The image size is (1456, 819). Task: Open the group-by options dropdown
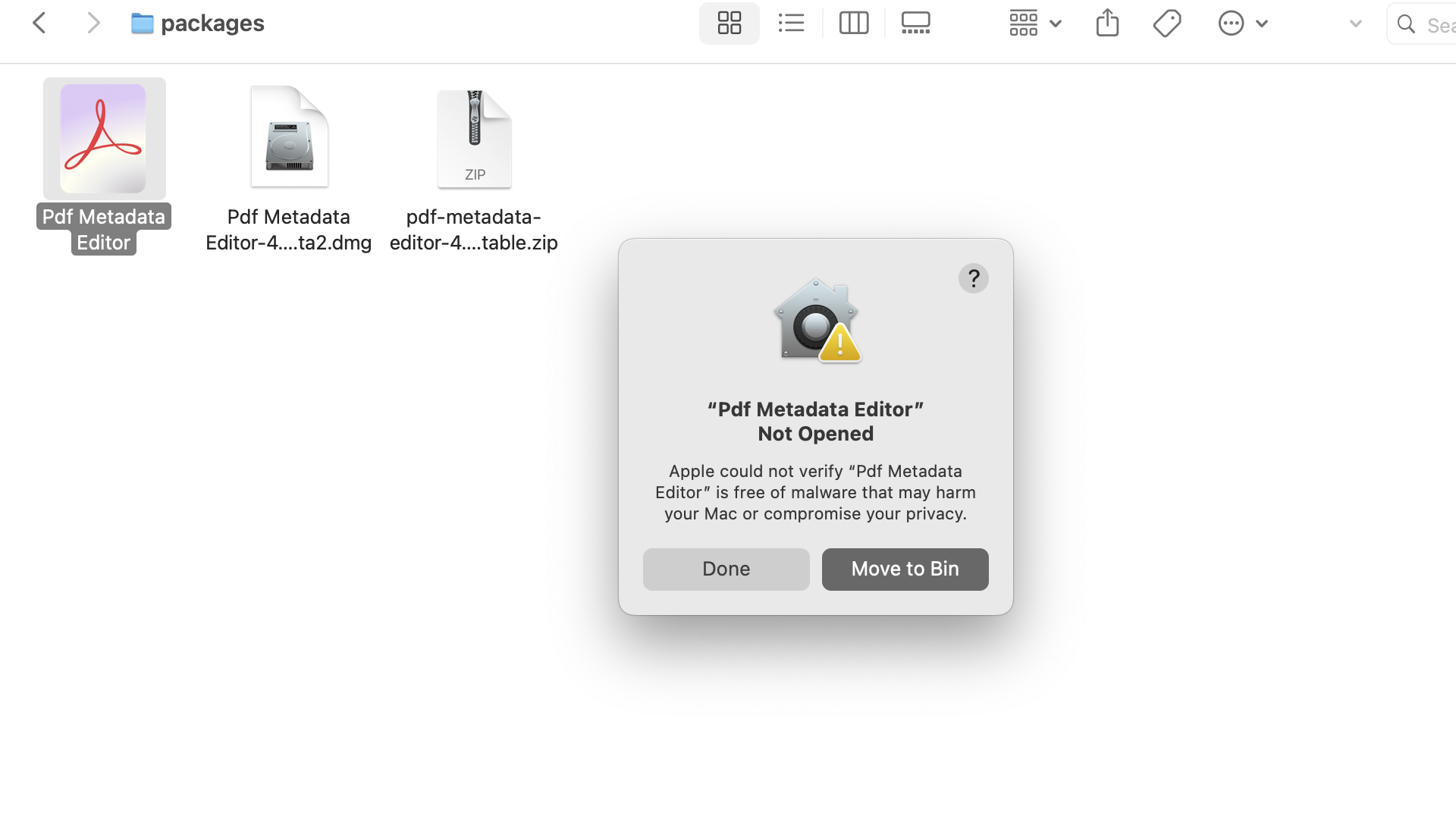pos(1034,24)
